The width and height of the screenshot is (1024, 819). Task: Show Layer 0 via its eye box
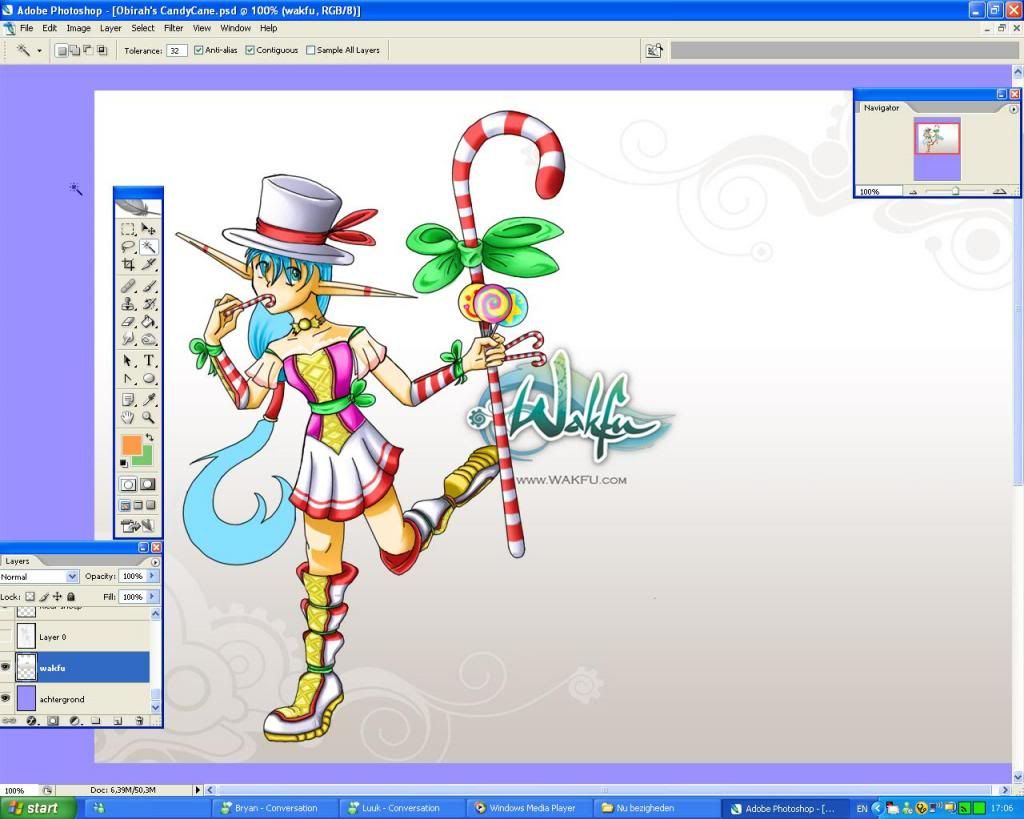(x=6, y=636)
